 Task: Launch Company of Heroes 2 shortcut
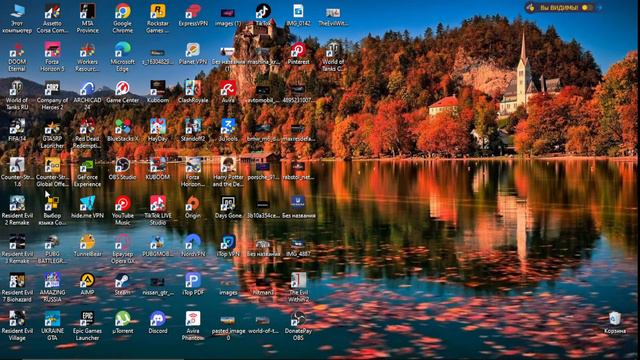52,96
